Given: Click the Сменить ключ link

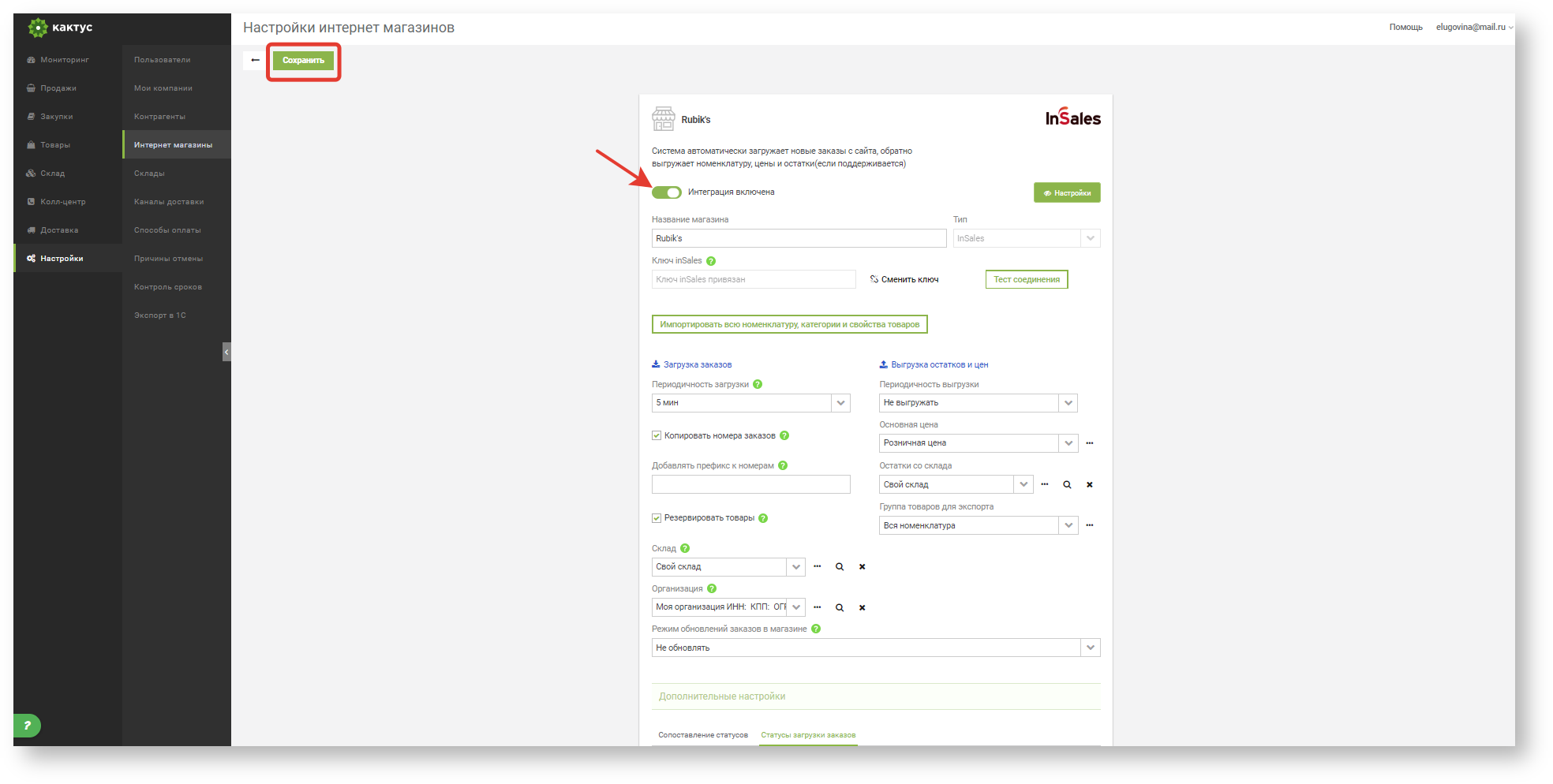Looking at the screenshot, I should tap(904, 279).
